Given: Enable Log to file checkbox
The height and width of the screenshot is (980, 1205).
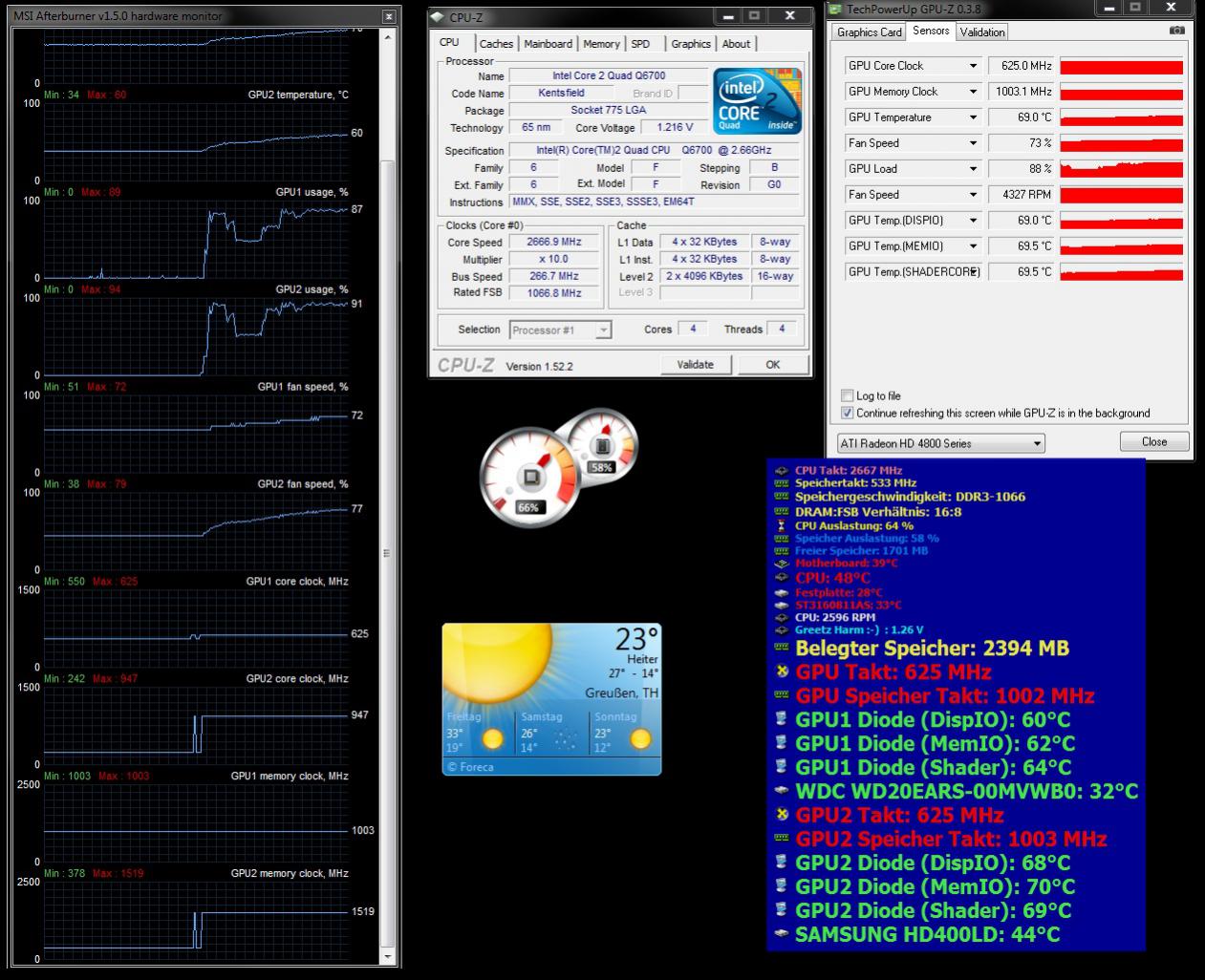Looking at the screenshot, I should point(847,395).
